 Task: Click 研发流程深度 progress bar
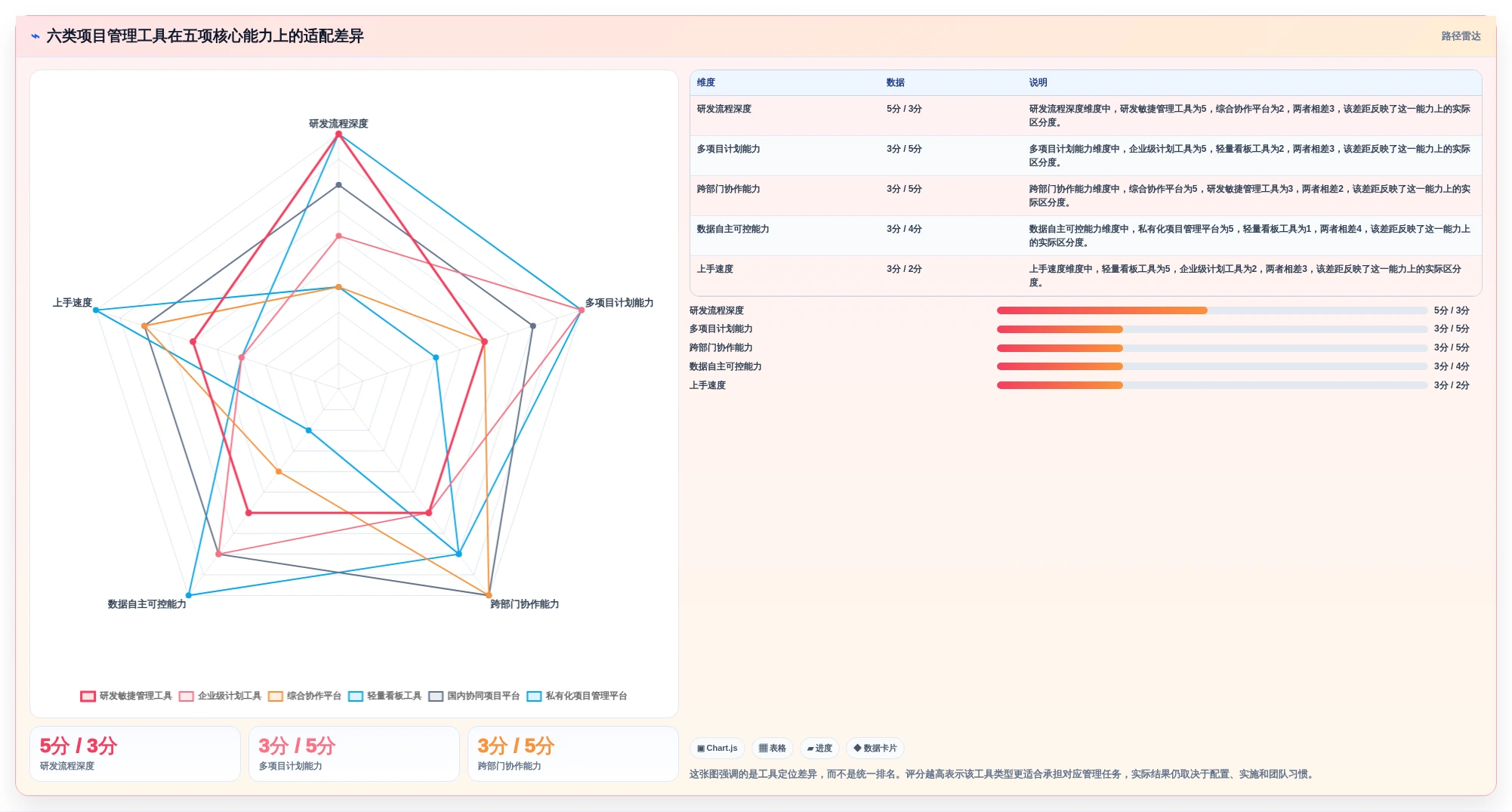[x=1211, y=310]
